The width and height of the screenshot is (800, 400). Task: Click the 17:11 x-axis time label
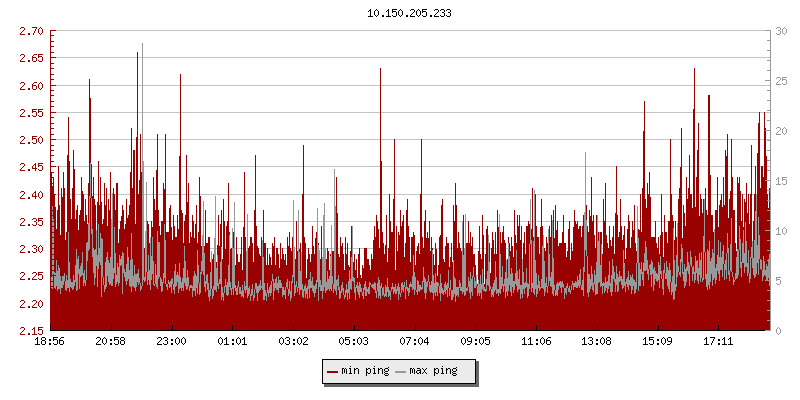click(x=718, y=342)
